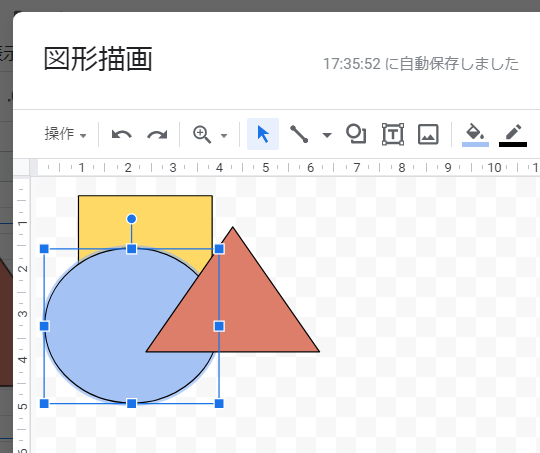Click the undo arrow icon
The width and height of the screenshot is (540, 453).
[122, 134]
